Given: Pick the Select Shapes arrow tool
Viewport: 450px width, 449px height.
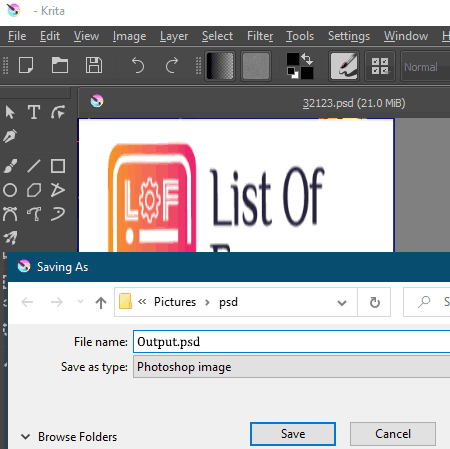Looking at the screenshot, I should coord(10,112).
